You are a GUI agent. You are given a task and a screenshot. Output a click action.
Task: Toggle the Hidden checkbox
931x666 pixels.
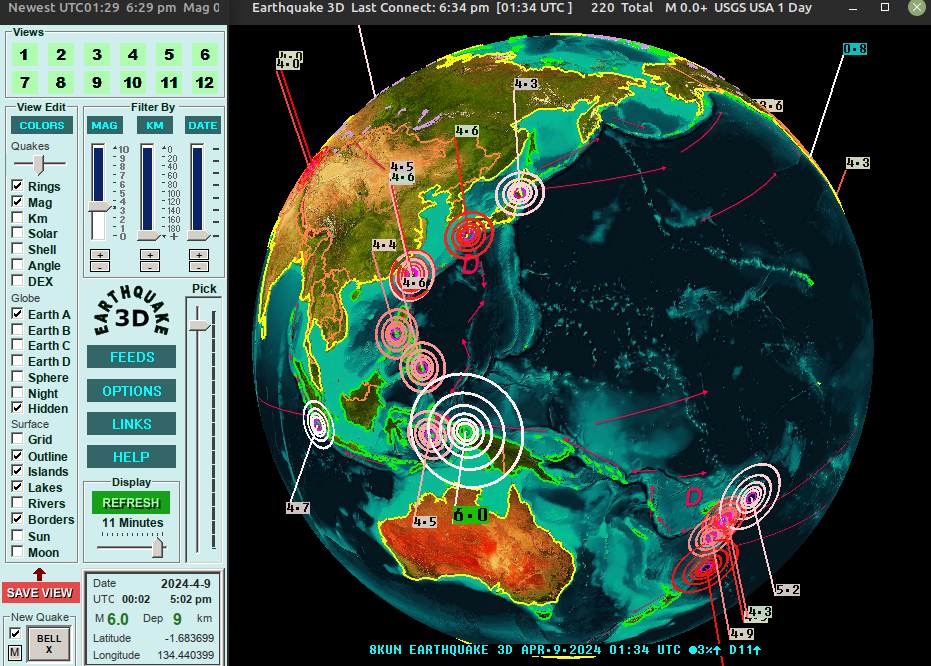pos(17,408)
